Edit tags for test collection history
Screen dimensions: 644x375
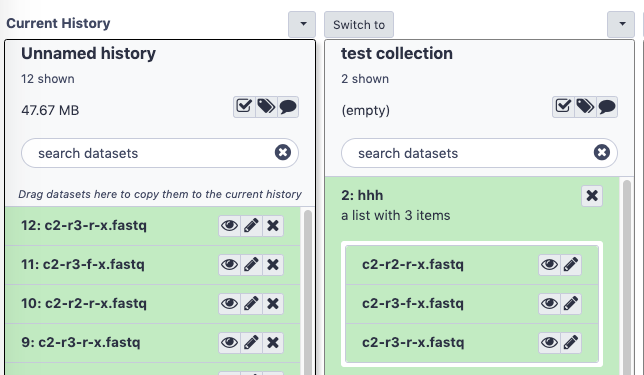click(585, 107)
